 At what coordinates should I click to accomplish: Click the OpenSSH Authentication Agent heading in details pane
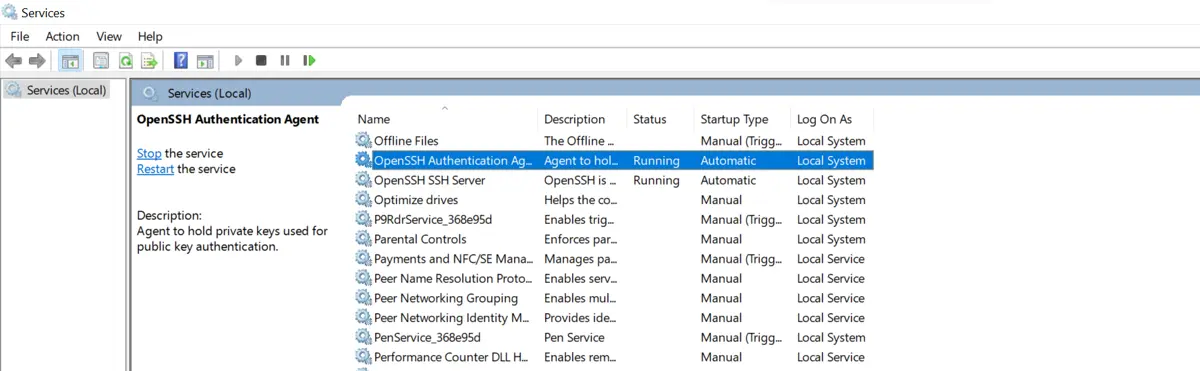click(228, 119)
